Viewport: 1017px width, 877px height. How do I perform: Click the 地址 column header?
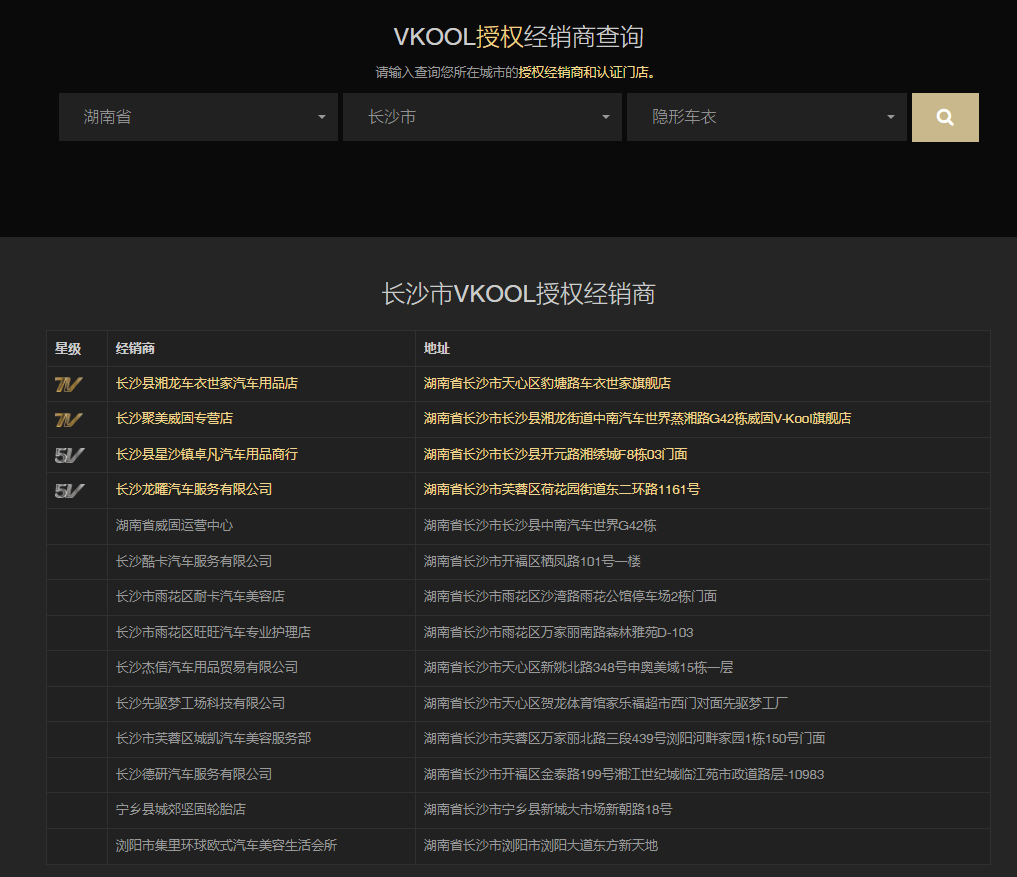436,348
